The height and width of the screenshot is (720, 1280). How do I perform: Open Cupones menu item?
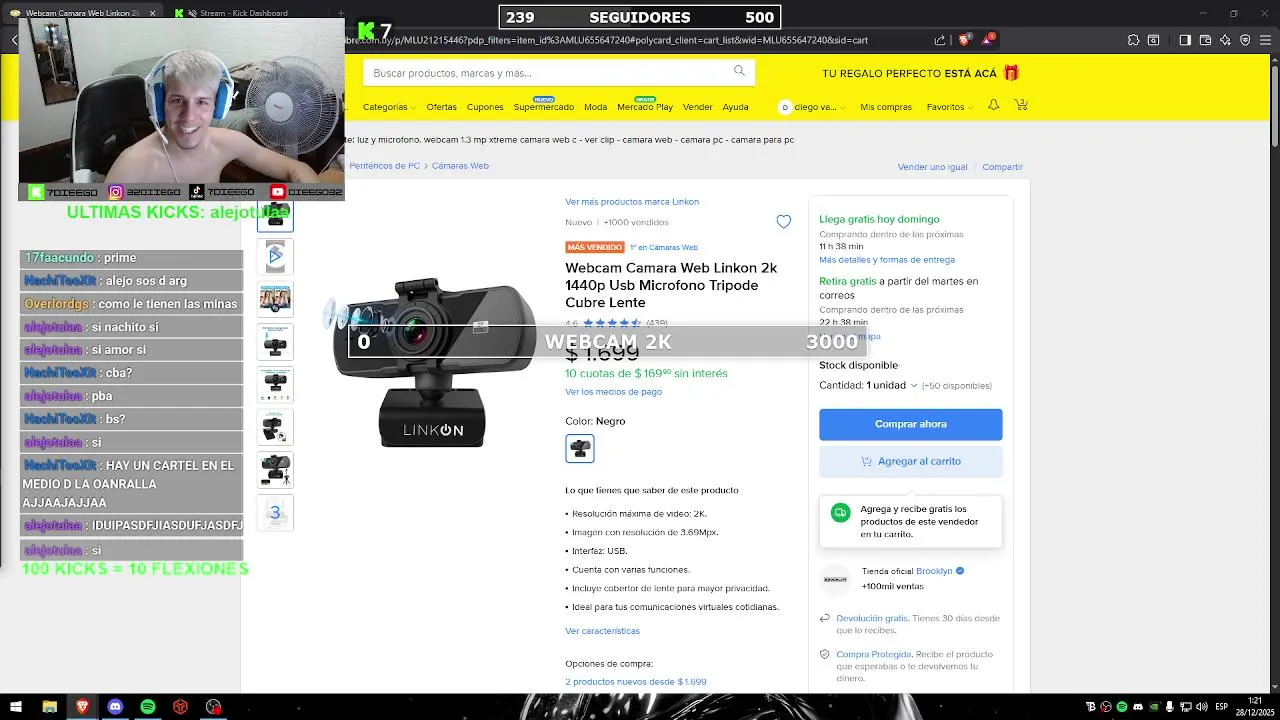tap(485, 106)
